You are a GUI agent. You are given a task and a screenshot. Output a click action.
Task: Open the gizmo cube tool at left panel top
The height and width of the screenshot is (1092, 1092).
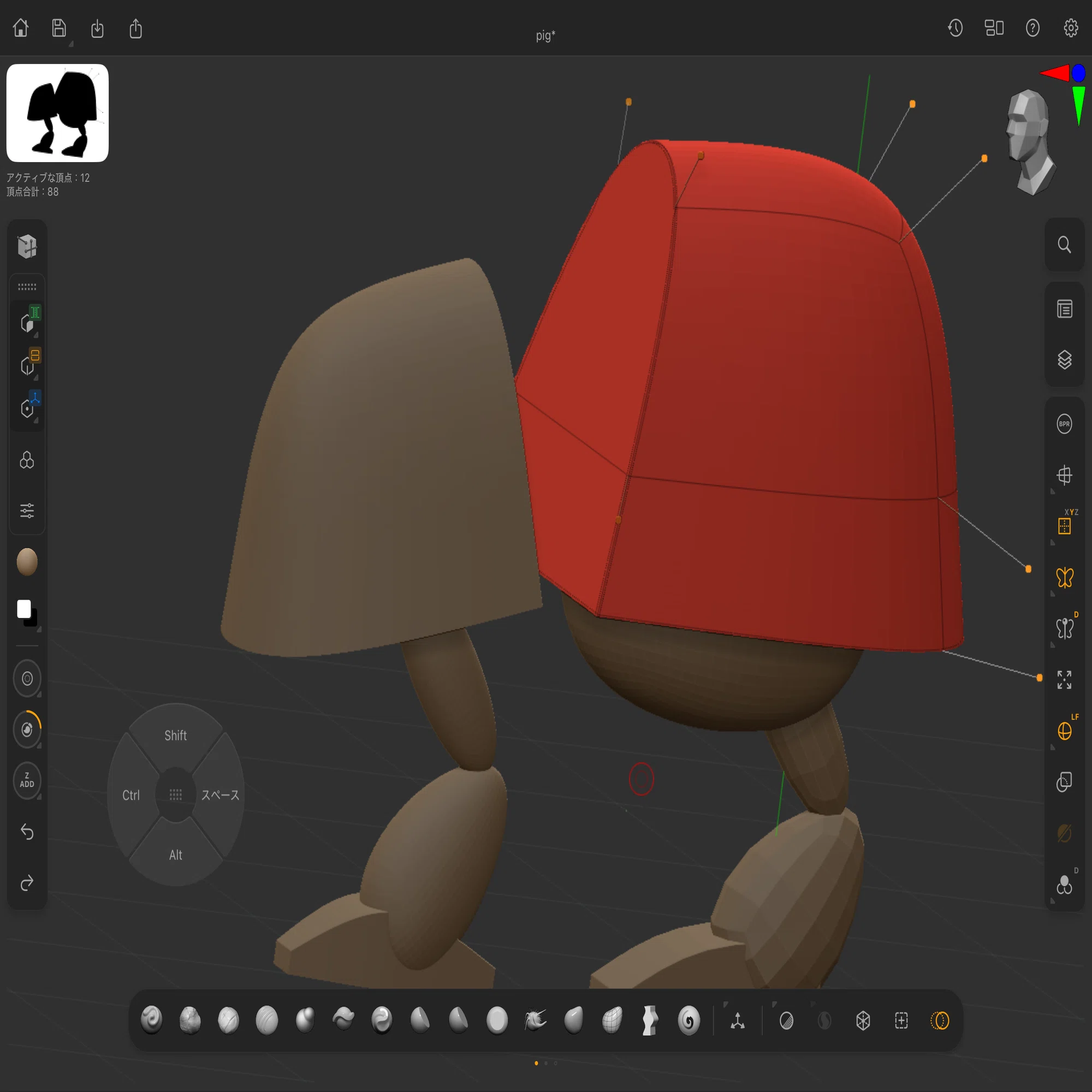(27, 246)
